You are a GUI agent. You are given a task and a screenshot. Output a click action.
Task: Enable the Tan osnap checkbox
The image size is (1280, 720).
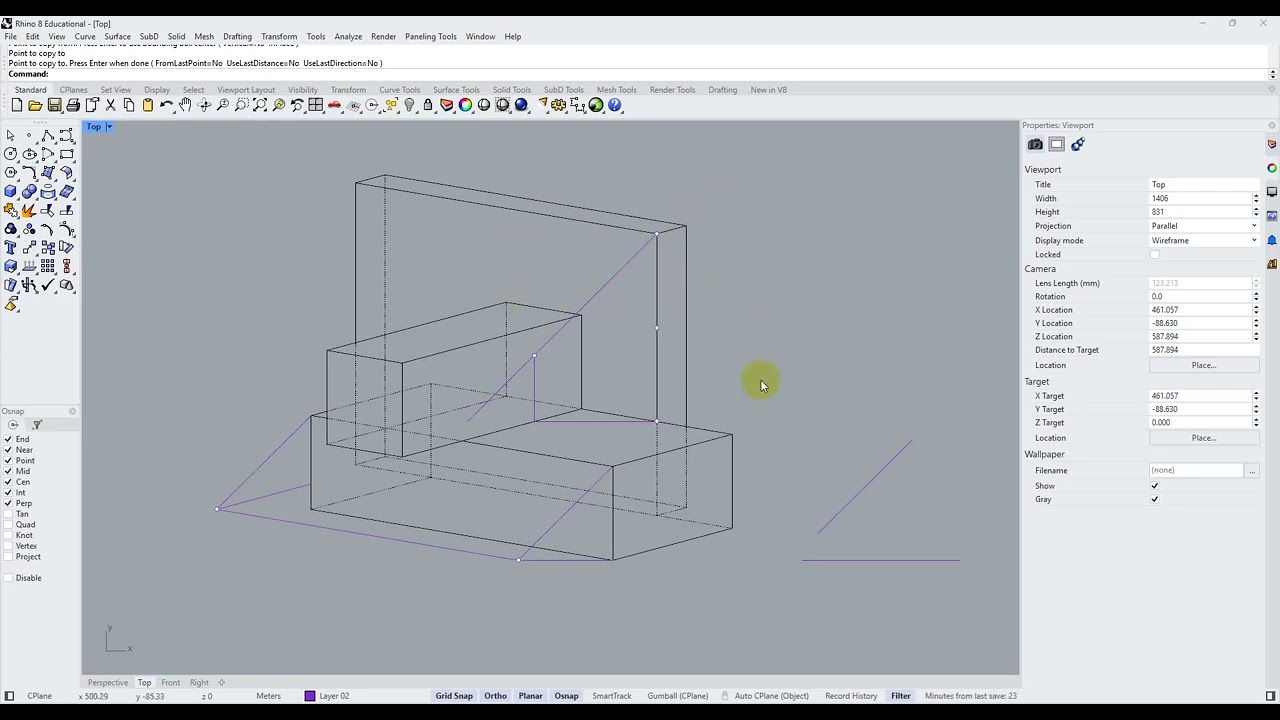point(9,514)
